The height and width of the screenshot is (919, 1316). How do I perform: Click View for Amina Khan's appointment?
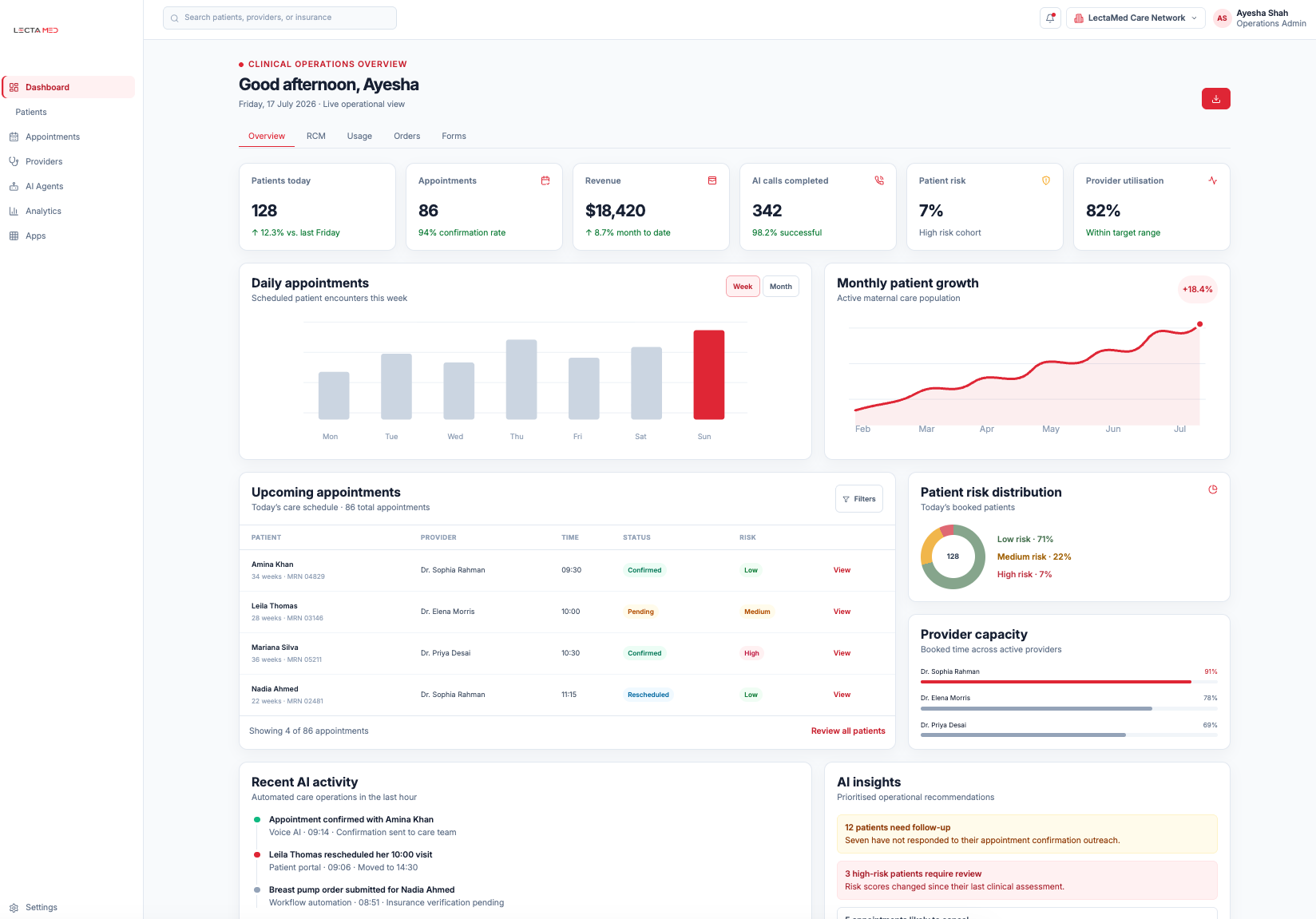click(842, 570)
